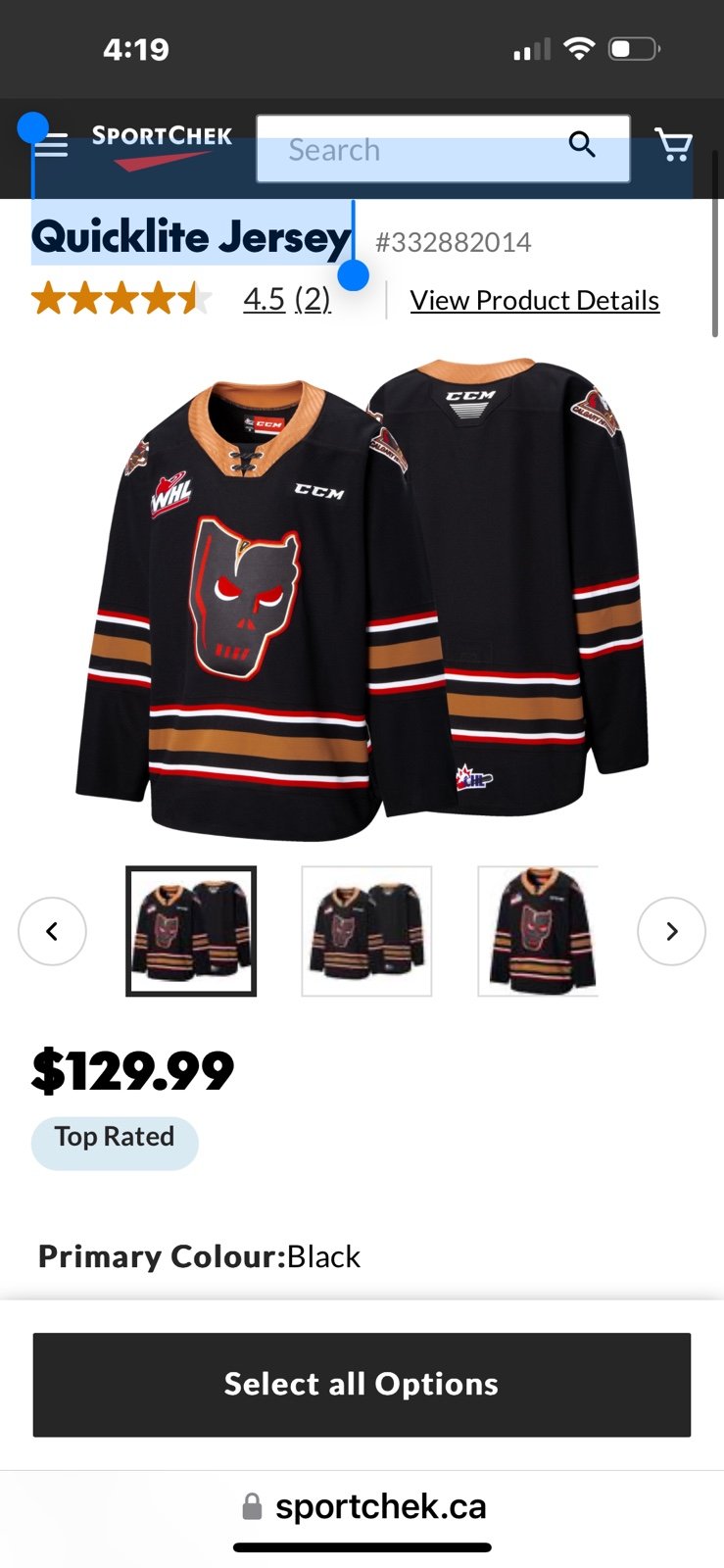Tap the sportchek.ca address bar
This screenshot has height=1568, width=724.
click(x=362, y=1506)
